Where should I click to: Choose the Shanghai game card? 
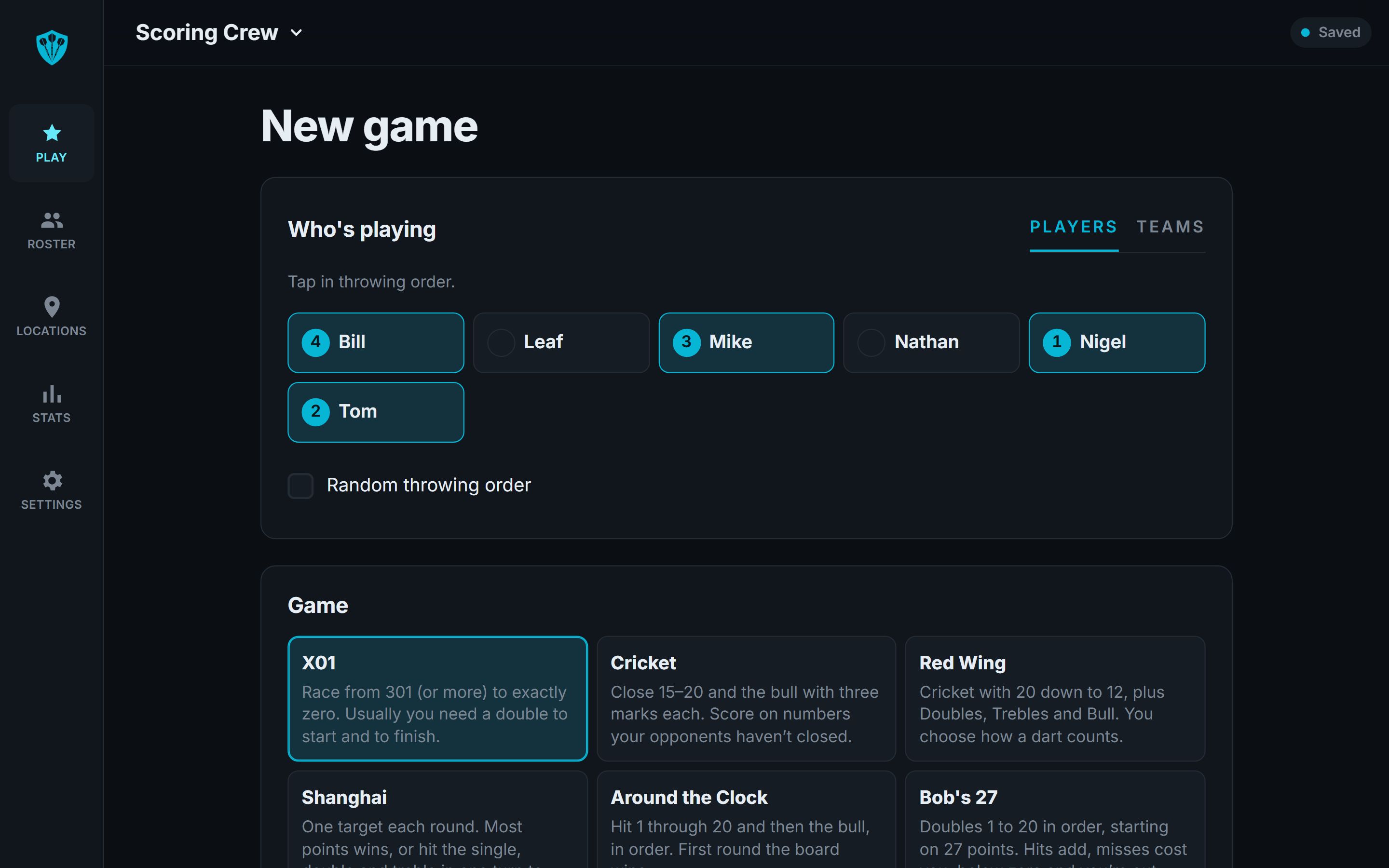click(x=437, y=819)
